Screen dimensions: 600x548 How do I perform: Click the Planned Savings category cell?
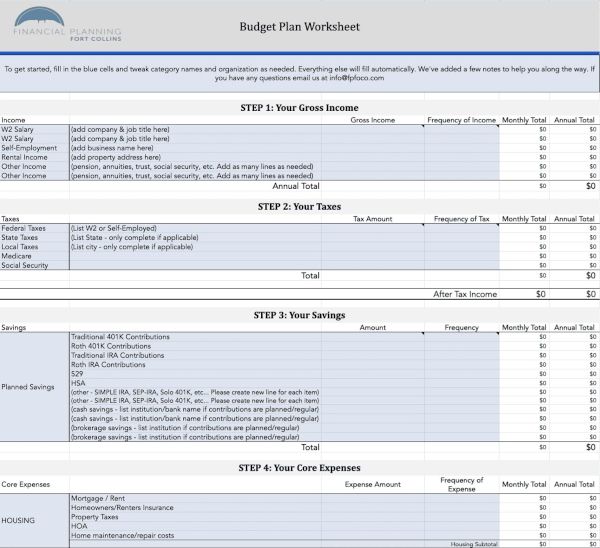click(34, 387)
